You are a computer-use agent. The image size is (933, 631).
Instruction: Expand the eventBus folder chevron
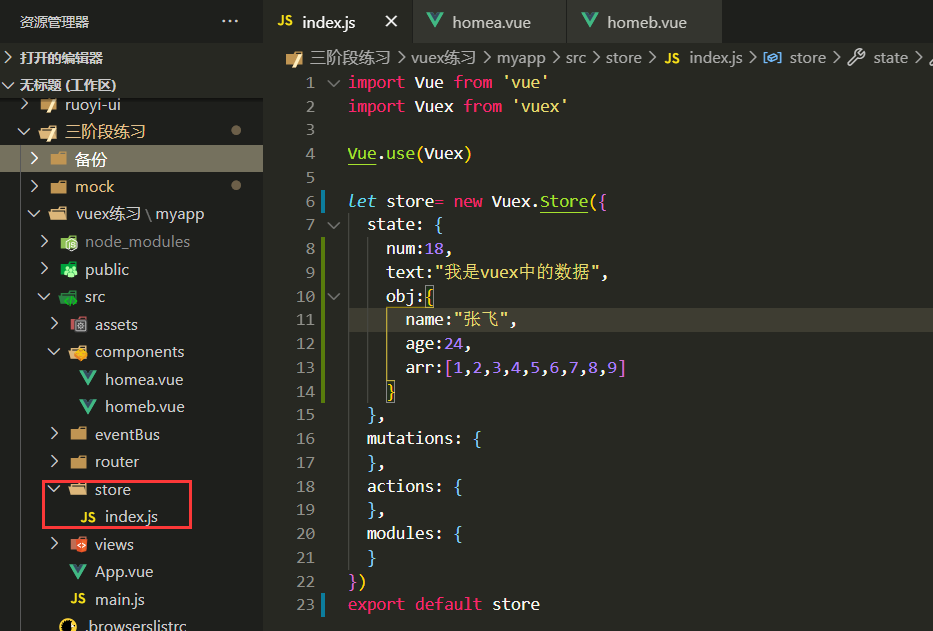click(x=55, y=433)
